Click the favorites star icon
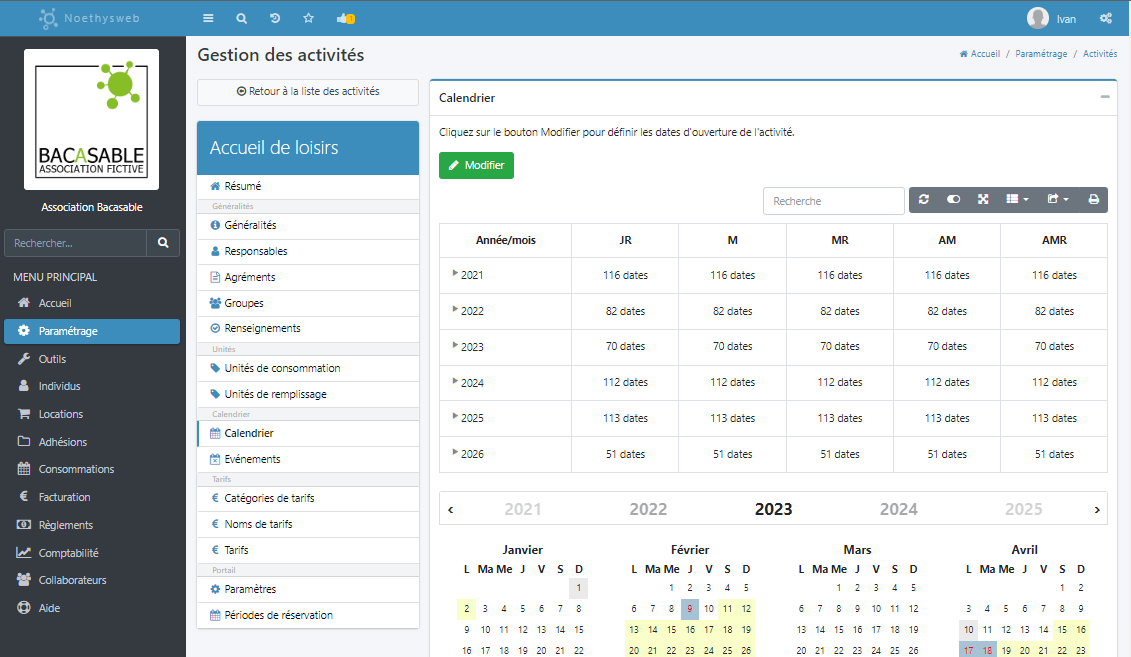Viewport: 1131px width, 657px height. pos(308,18)
